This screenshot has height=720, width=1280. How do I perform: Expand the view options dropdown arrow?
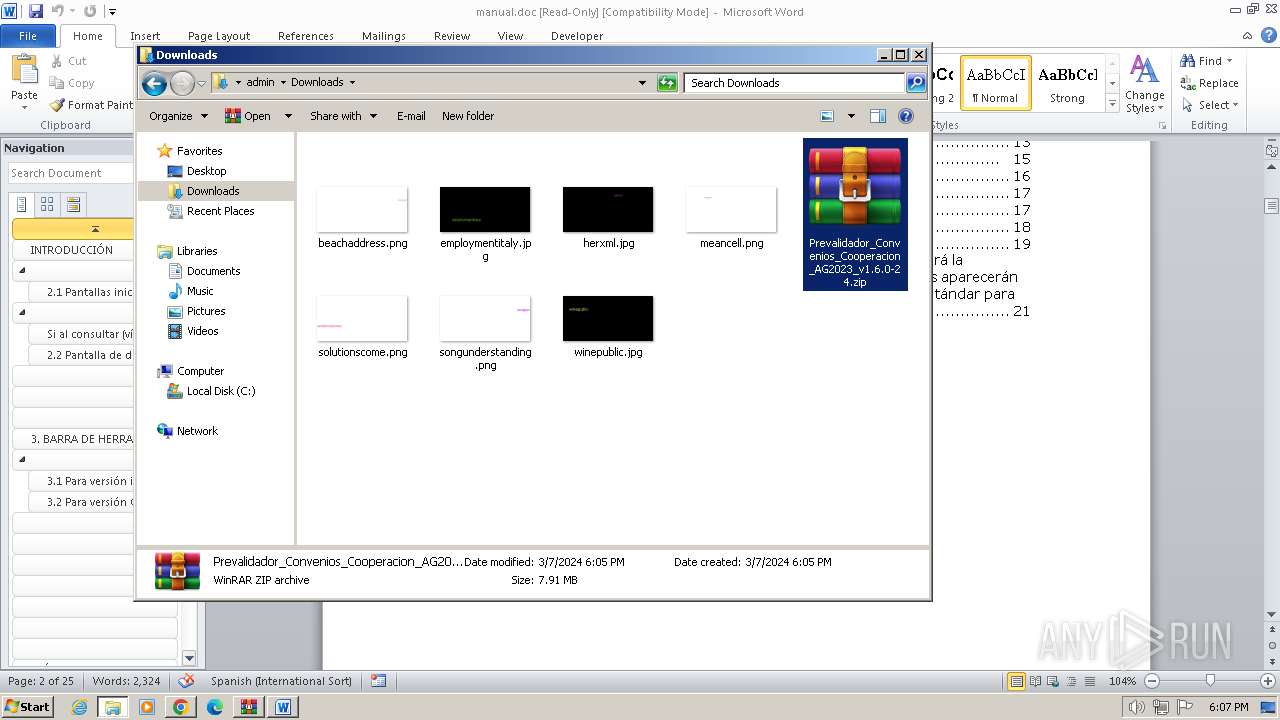(851, 116)
